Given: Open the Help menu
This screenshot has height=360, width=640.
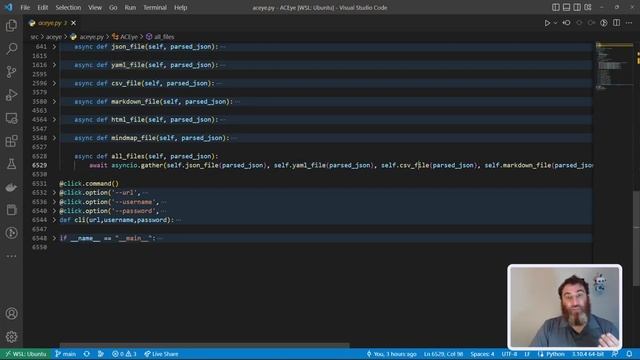Looking at the screenshot, I should click(x=180, y=7).
